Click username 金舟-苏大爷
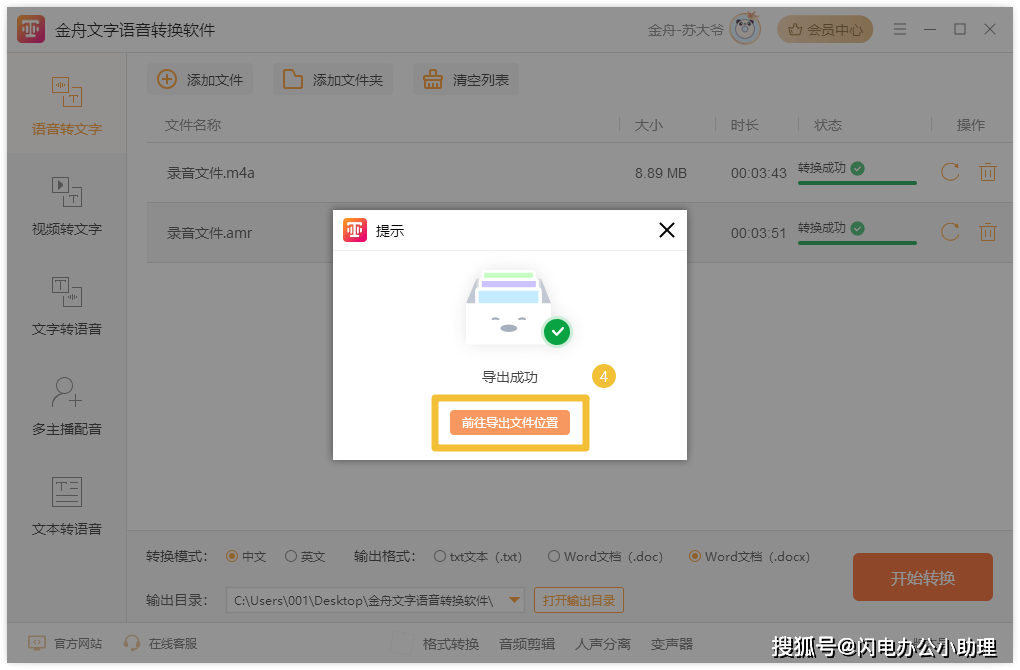 point(686,30)
